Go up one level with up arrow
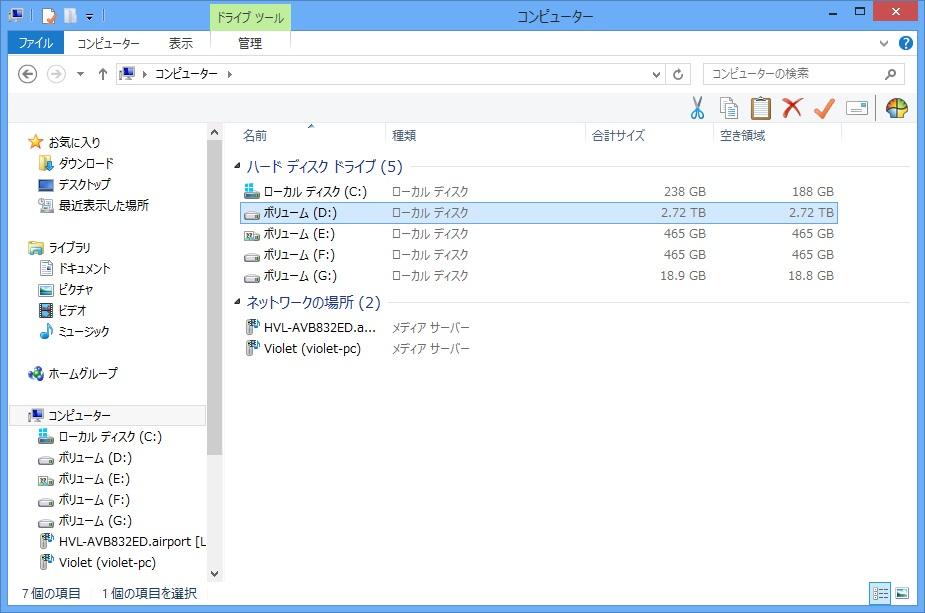Image resolution: width=925 pixels, height=613 pixels. tap(103, 74)
